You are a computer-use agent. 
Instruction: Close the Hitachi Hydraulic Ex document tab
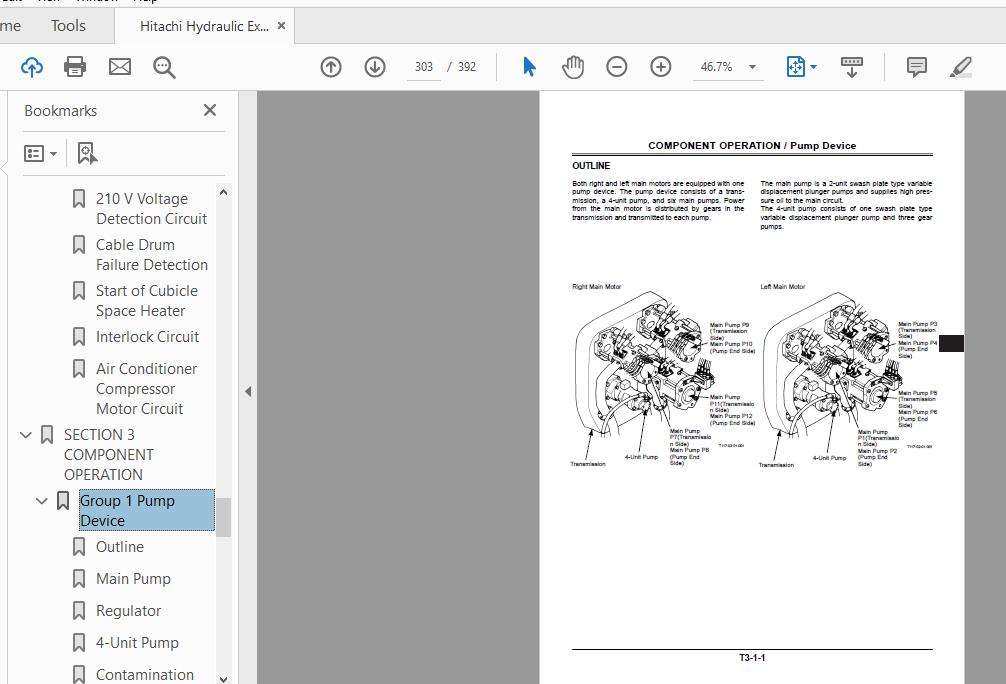[x=282, y=26]
